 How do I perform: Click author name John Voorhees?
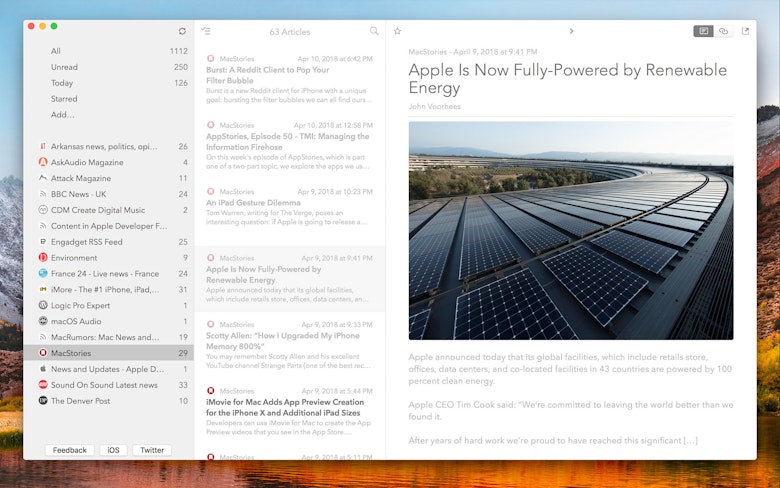click(434, 106)
